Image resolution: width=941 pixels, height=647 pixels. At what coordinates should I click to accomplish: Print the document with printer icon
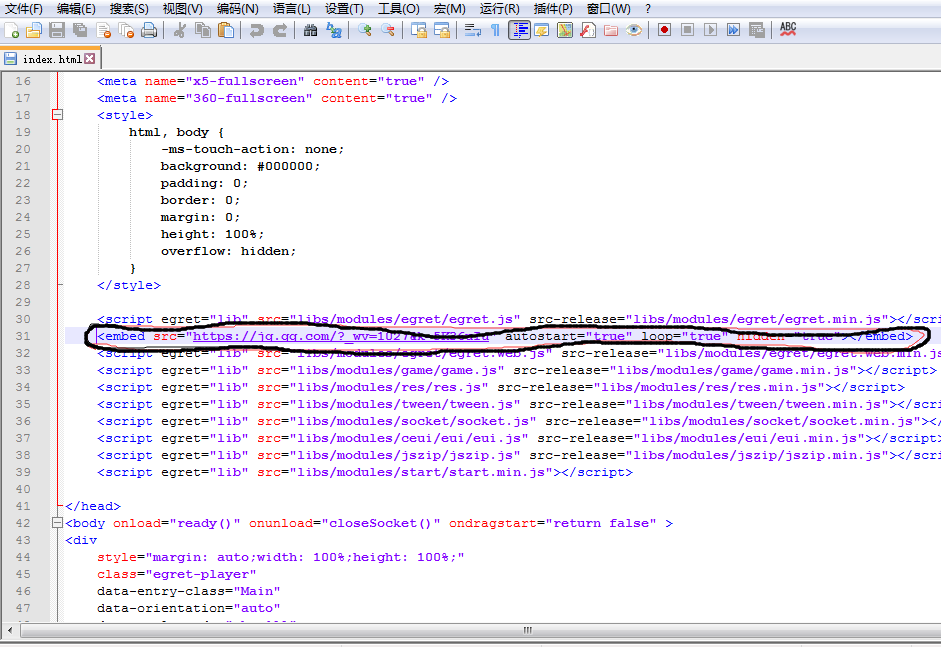(149, 30)
